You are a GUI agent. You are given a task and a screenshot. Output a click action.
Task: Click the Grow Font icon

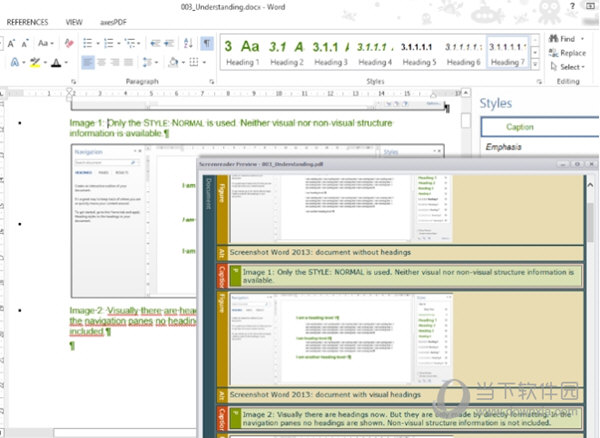[x=11, y=43]
